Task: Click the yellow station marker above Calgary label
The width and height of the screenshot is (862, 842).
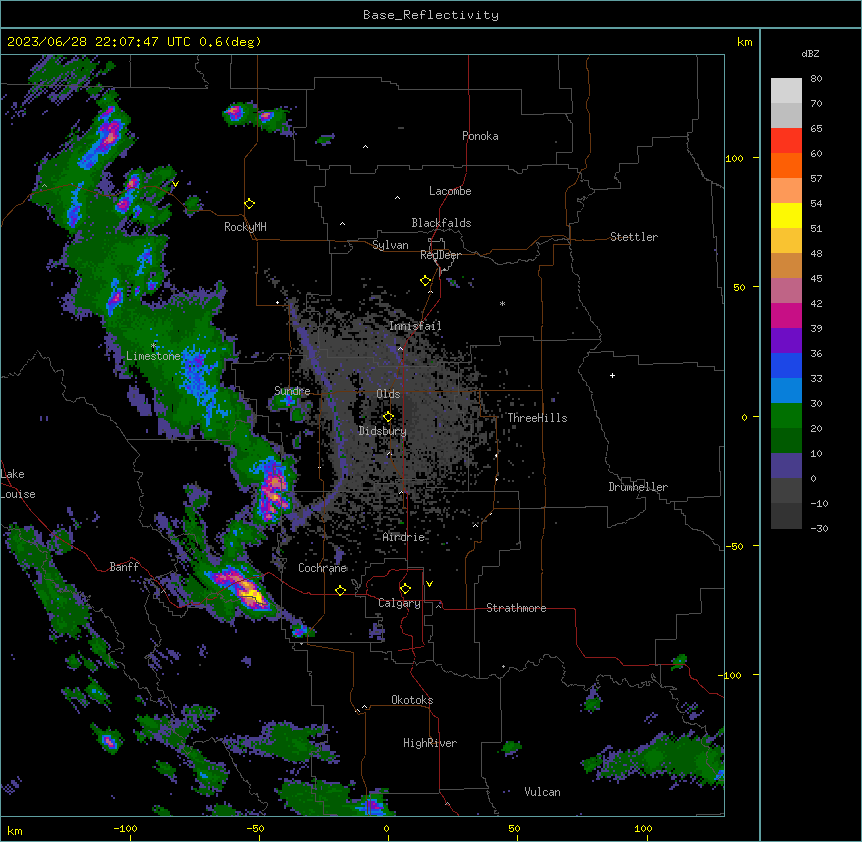Action: coord(405,589)
